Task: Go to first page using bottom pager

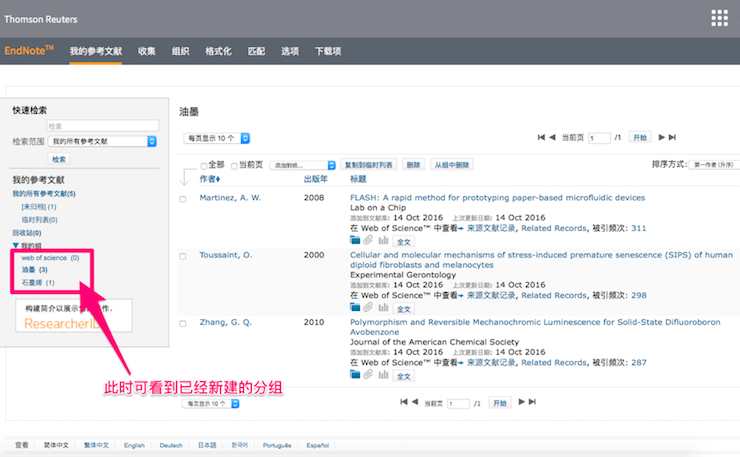Action: point(404,402)
